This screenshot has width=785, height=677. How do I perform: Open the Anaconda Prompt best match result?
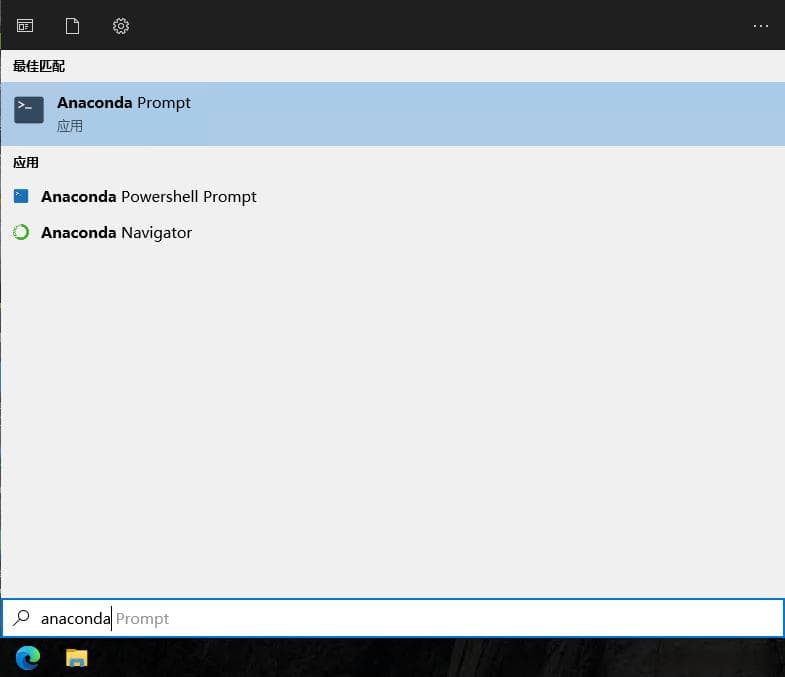click(x=392, y=114)
